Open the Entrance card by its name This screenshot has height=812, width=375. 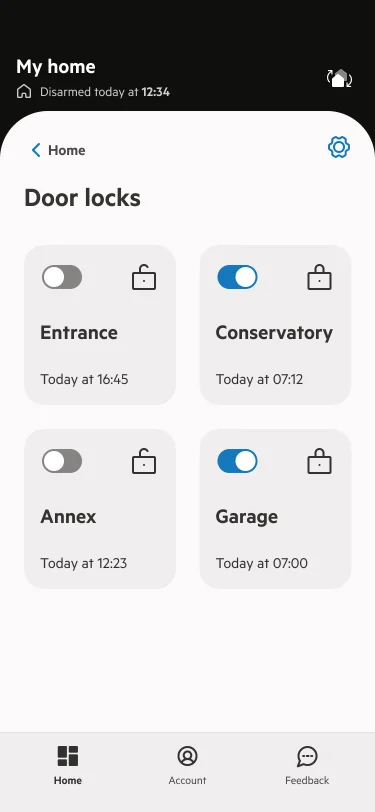pos(79,332)
